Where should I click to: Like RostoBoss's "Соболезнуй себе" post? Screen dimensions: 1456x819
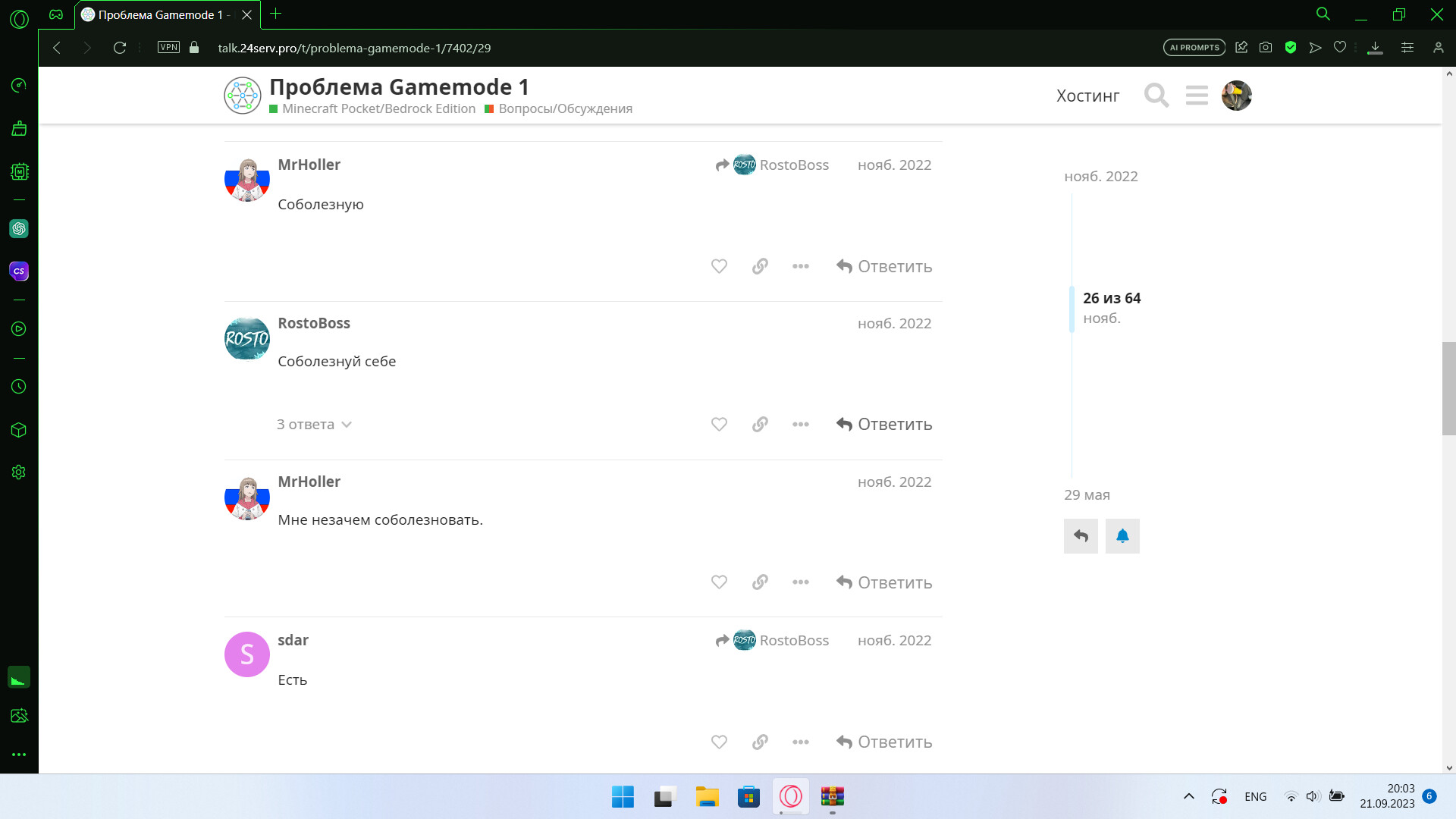[719, 424]
